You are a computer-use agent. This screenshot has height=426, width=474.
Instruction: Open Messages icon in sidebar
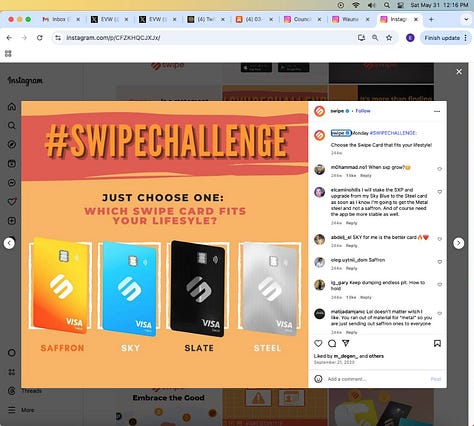[x=12, y=183]
